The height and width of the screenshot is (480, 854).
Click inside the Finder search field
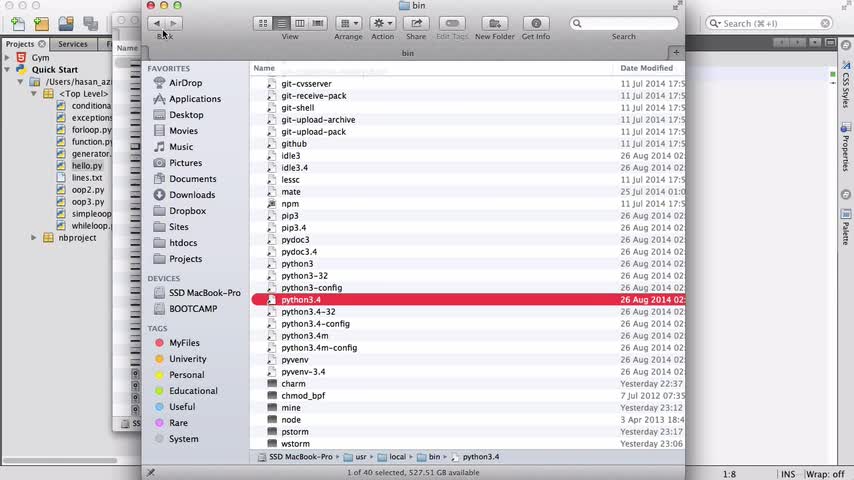624,23
